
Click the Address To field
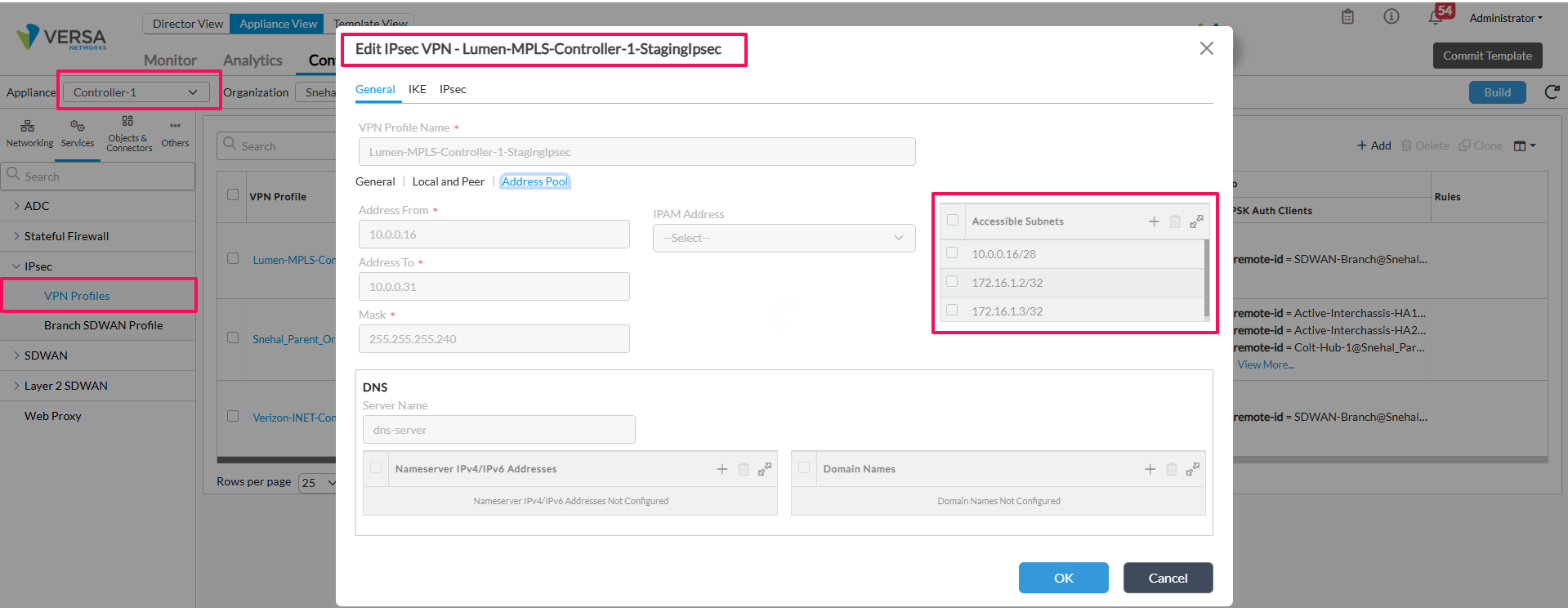pyautogui.click(x=494, y=287)
